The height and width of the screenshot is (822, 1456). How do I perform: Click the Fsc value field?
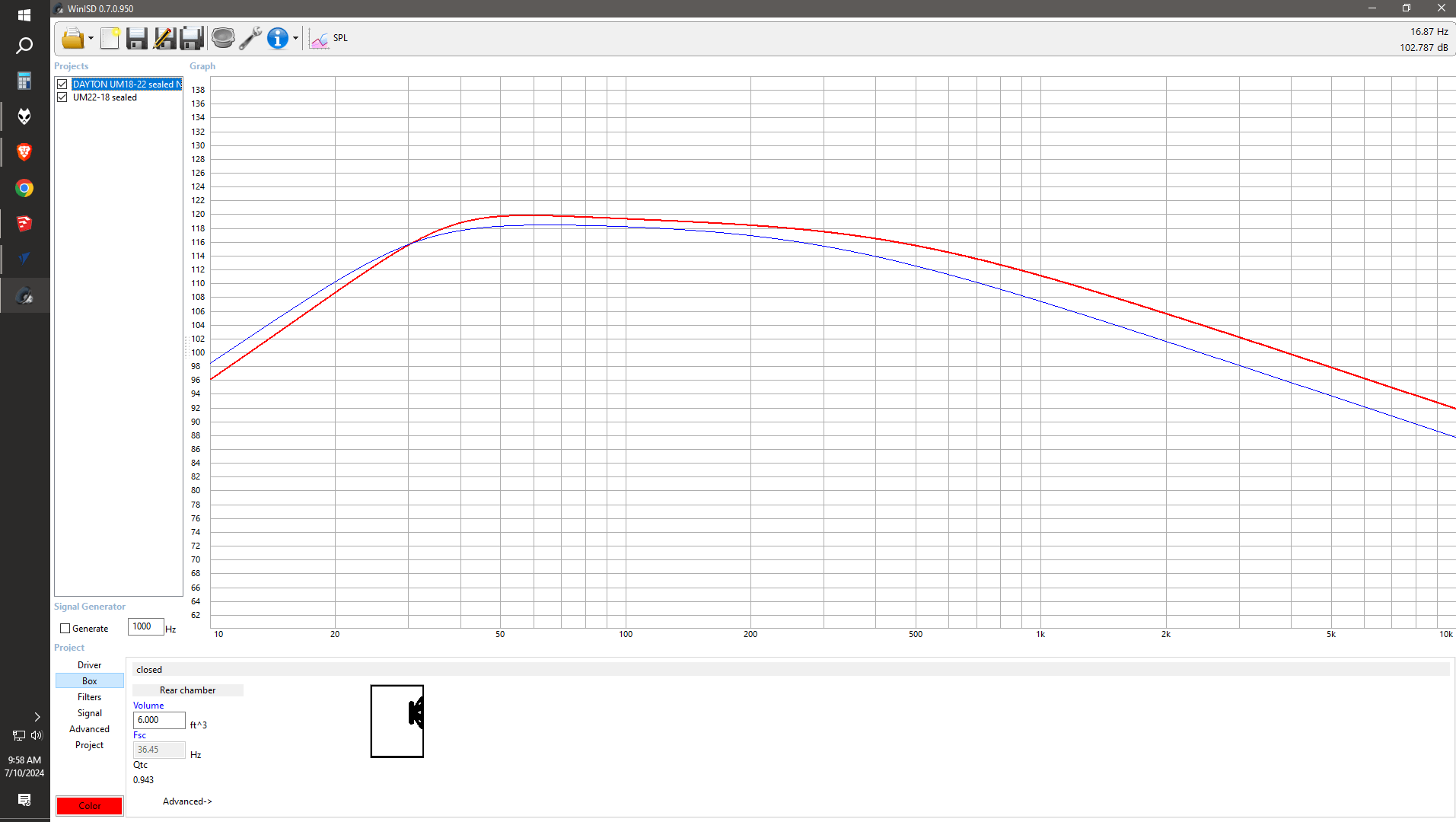tap(159, 750)
